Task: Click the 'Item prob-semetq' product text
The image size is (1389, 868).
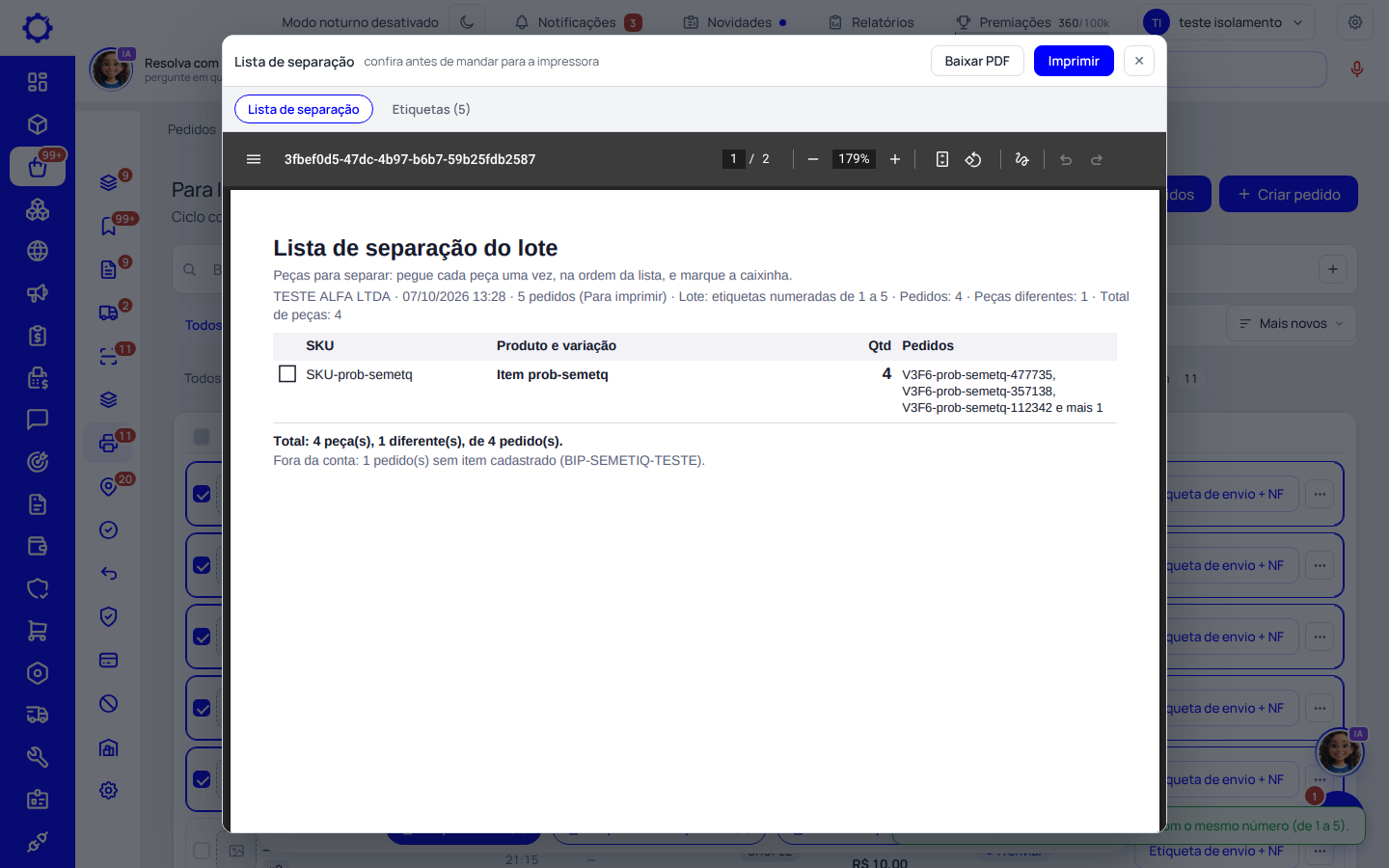Action: tap(553, 374)
